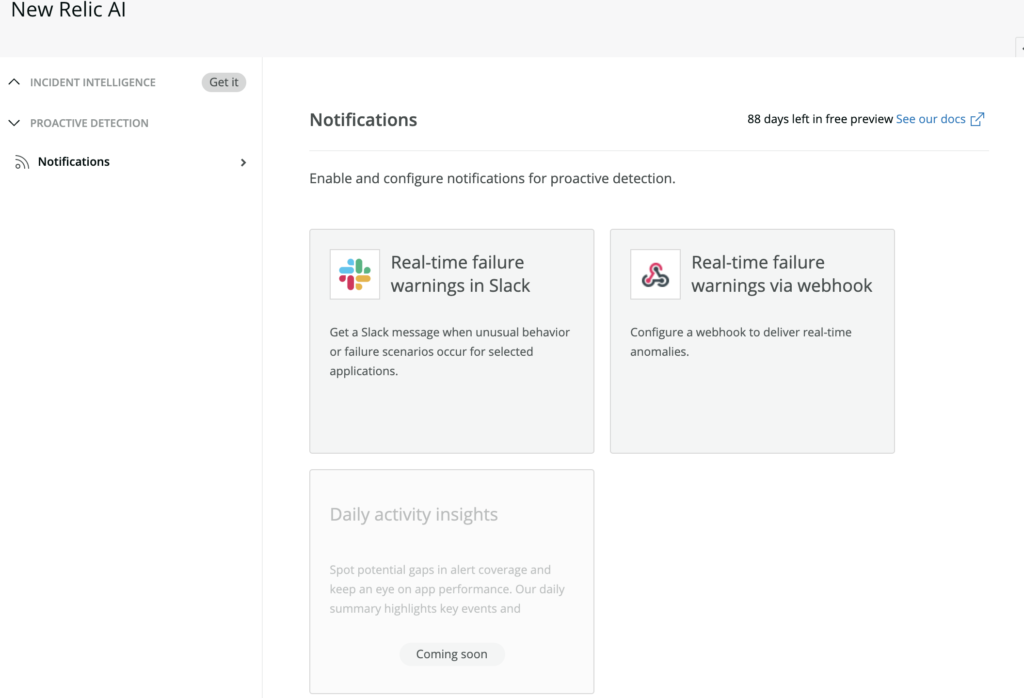This screenshot has height=698, width=1024.
Task: Click the Enable and configure notifications text
Action: [x=492, y=178]
